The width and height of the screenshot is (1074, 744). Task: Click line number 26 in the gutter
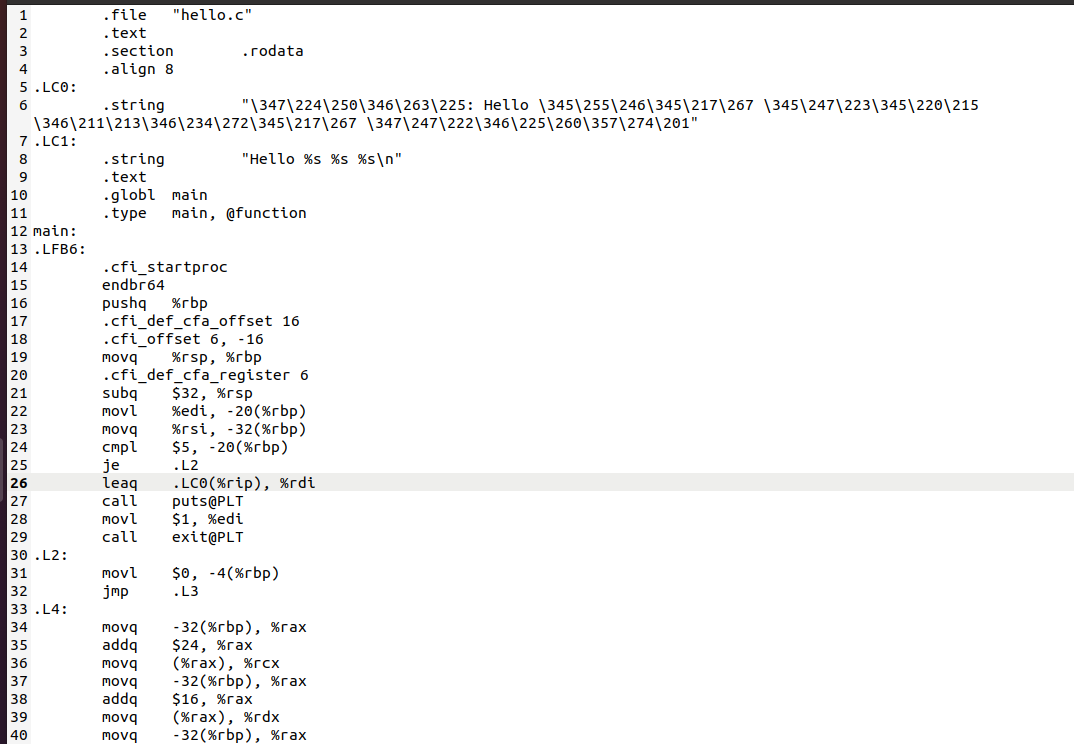click(18, 483)
